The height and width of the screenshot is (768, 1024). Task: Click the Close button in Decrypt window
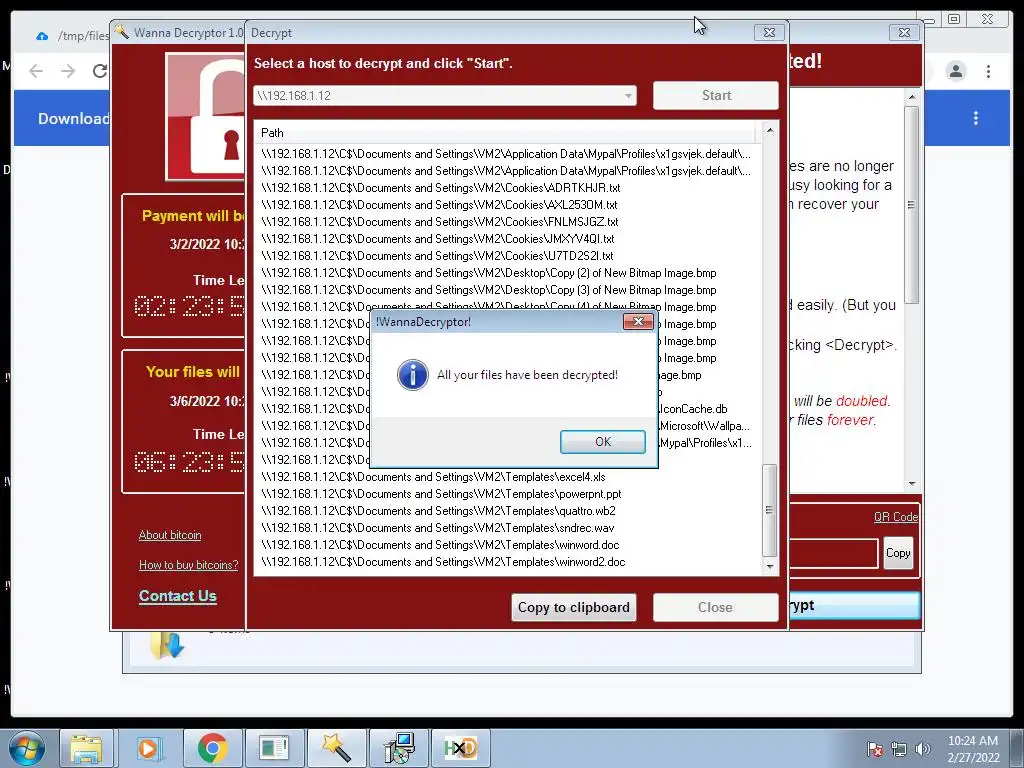pos(715,607)
